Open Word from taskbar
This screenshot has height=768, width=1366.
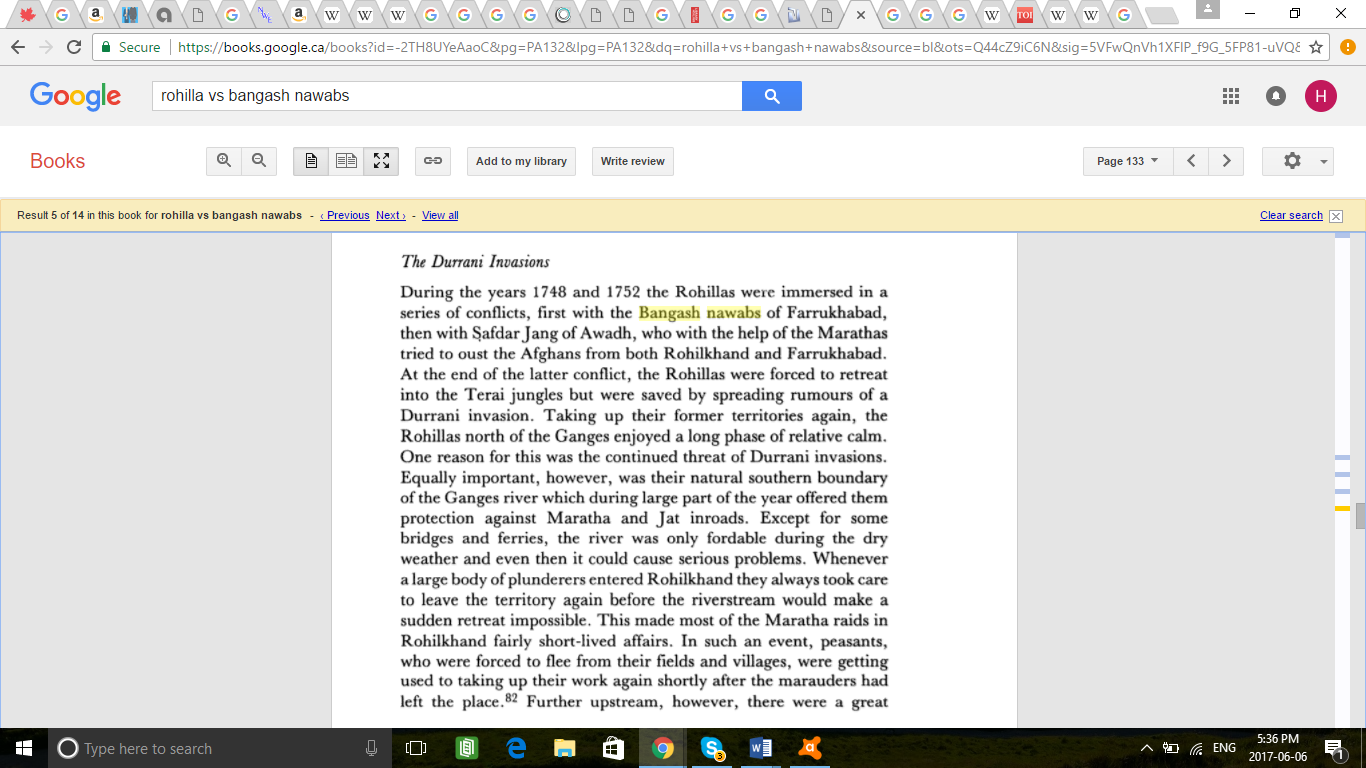(x=761, y=748)
